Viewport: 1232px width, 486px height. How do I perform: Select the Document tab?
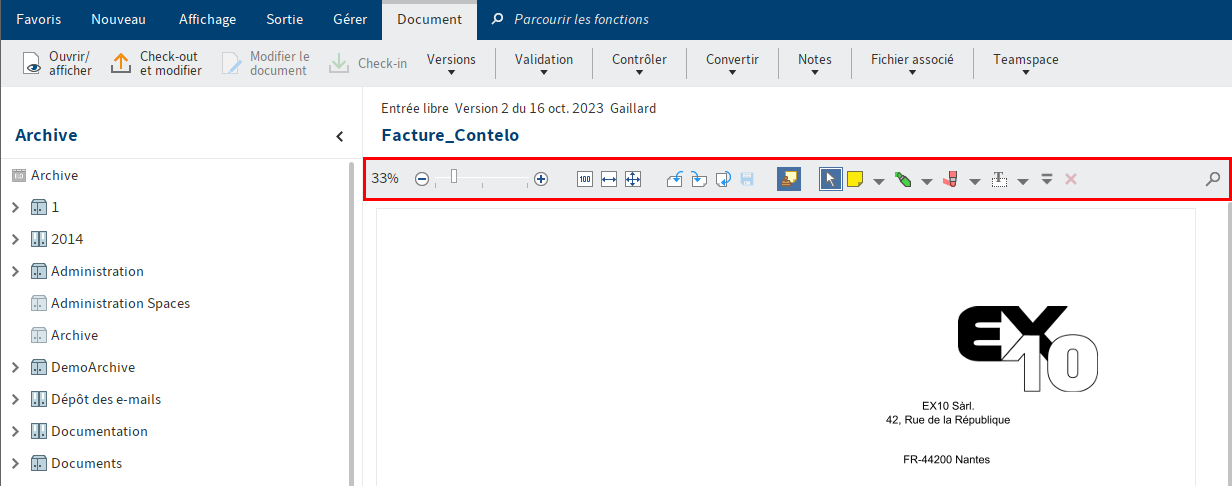point(429,19)
